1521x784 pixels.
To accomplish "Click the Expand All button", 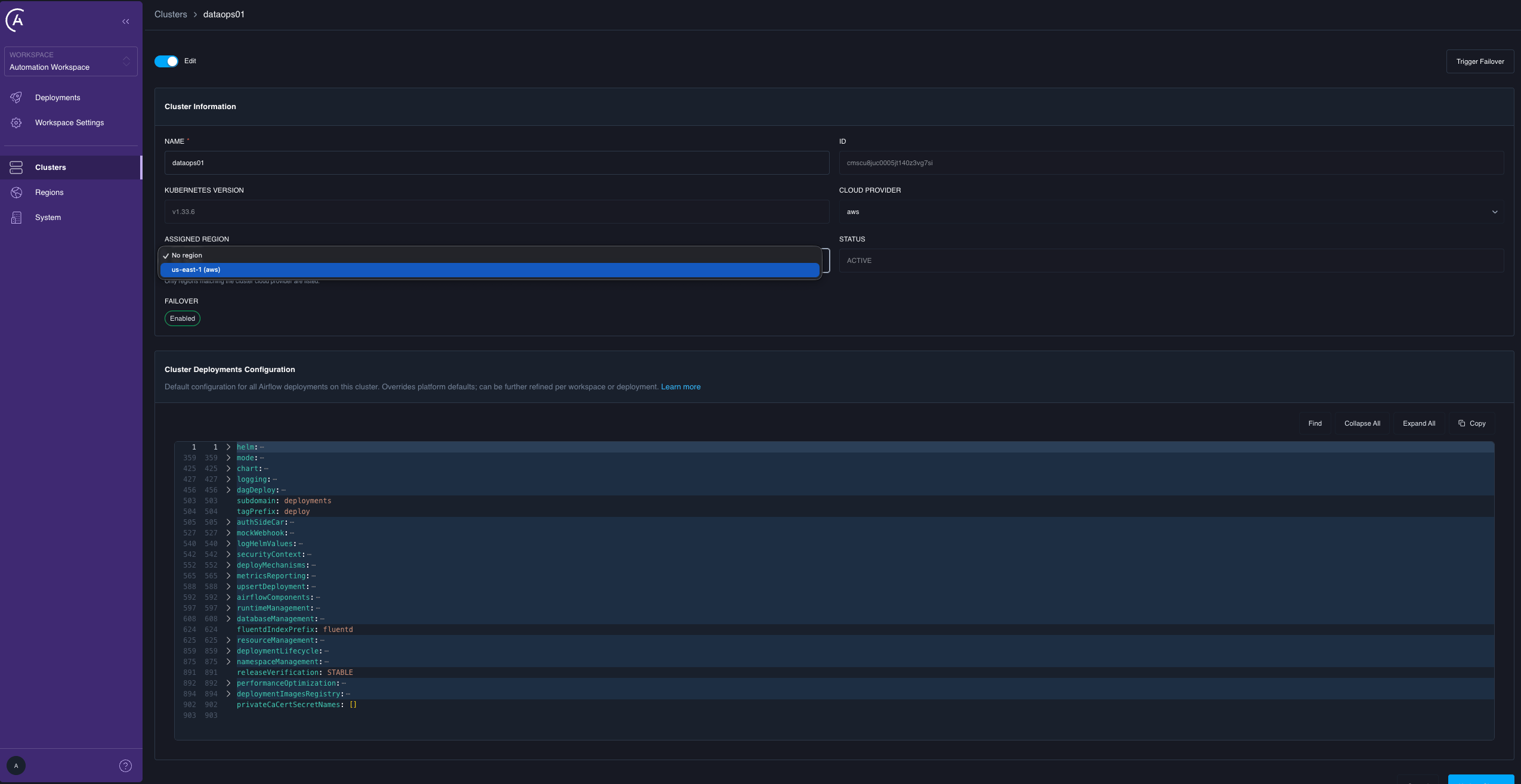I will [1419, 423].
